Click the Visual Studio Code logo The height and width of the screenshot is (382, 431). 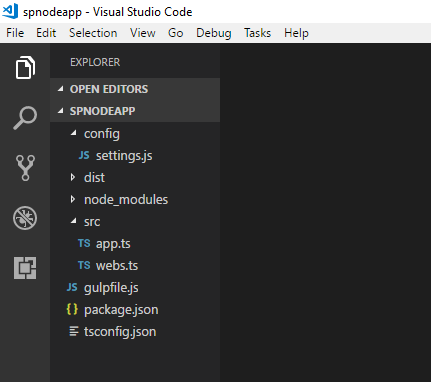10,11
